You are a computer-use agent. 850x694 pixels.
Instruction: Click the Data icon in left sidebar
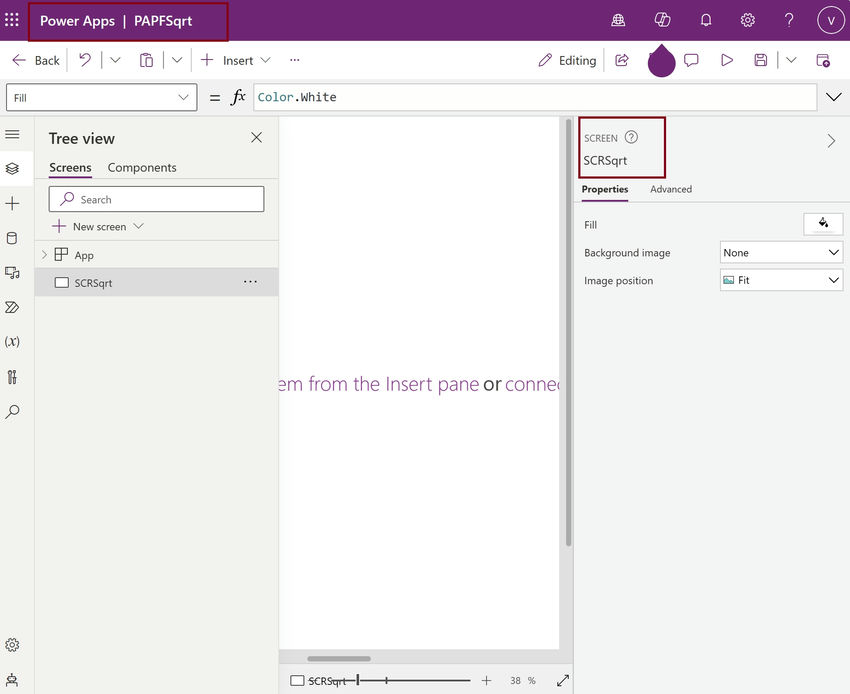pos(12,238)
